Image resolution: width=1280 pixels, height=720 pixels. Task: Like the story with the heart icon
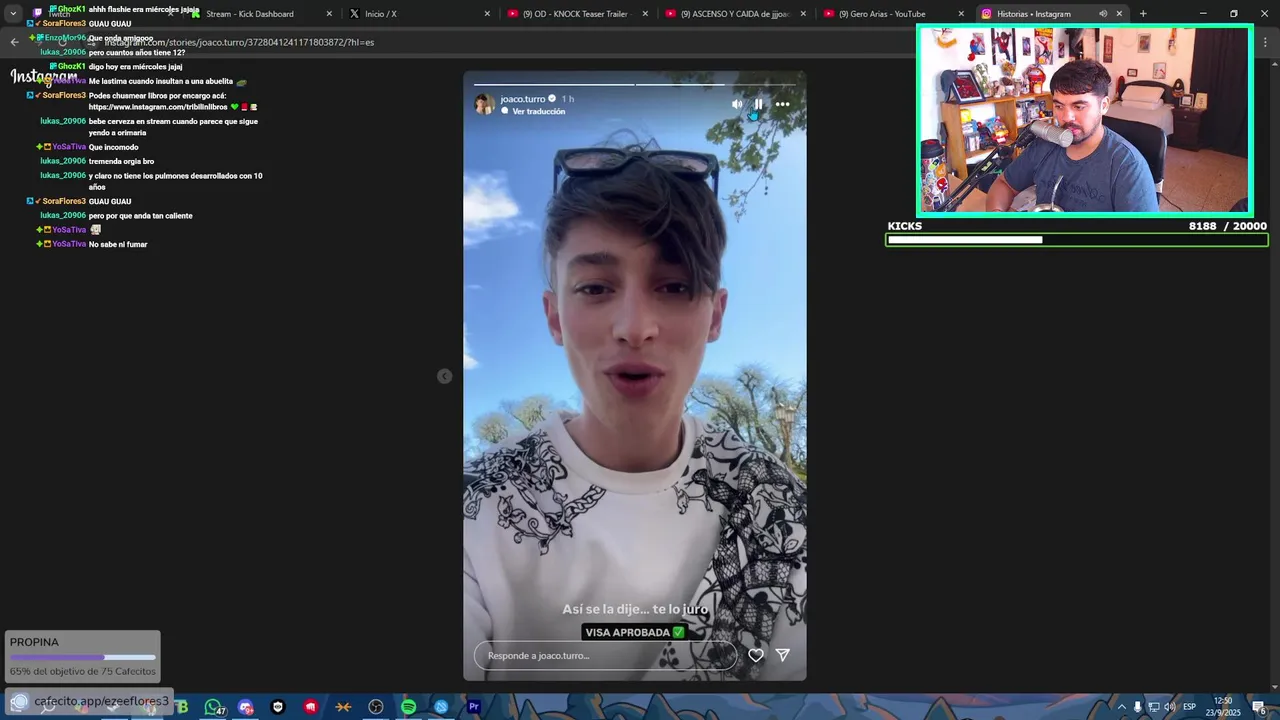click(x=756, y=655)
